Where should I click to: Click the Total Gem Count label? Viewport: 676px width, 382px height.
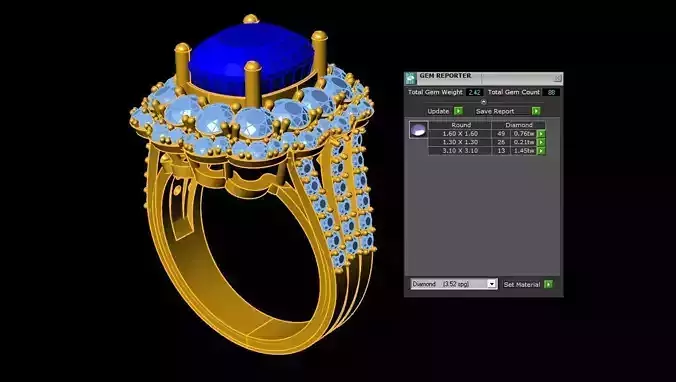coord(513,92)
